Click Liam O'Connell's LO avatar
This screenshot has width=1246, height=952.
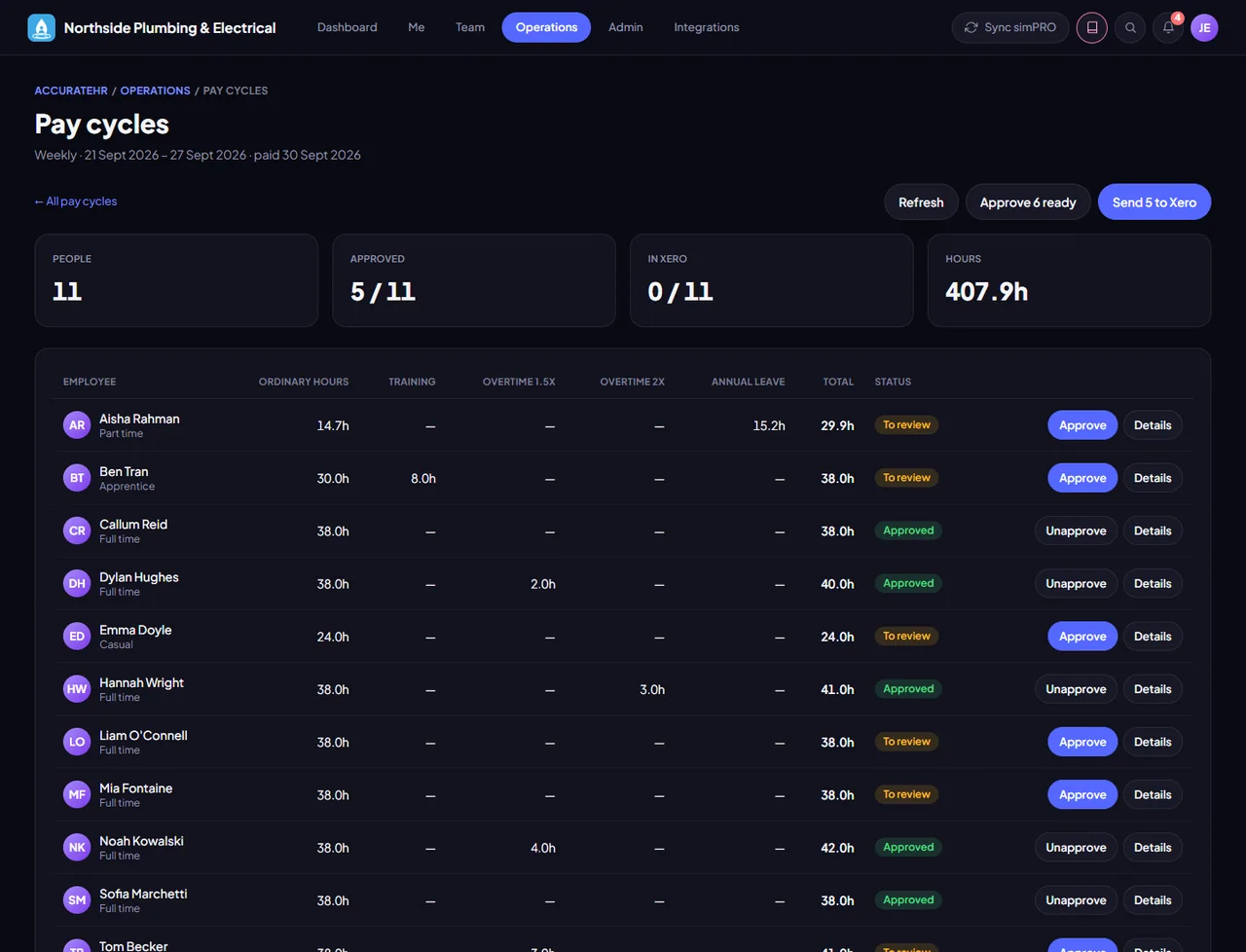(x=77, y=742)
